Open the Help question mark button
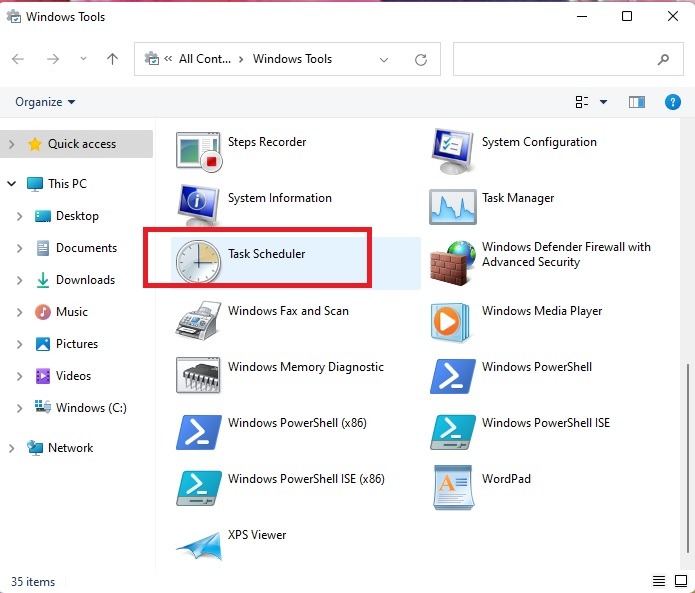Viewport: 695px width, 593px height. (672, 102)
